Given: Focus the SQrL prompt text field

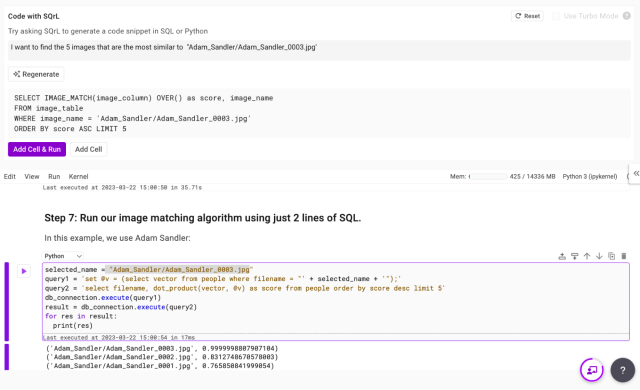Looking at the screenshot, I should [x=320, y=50].
